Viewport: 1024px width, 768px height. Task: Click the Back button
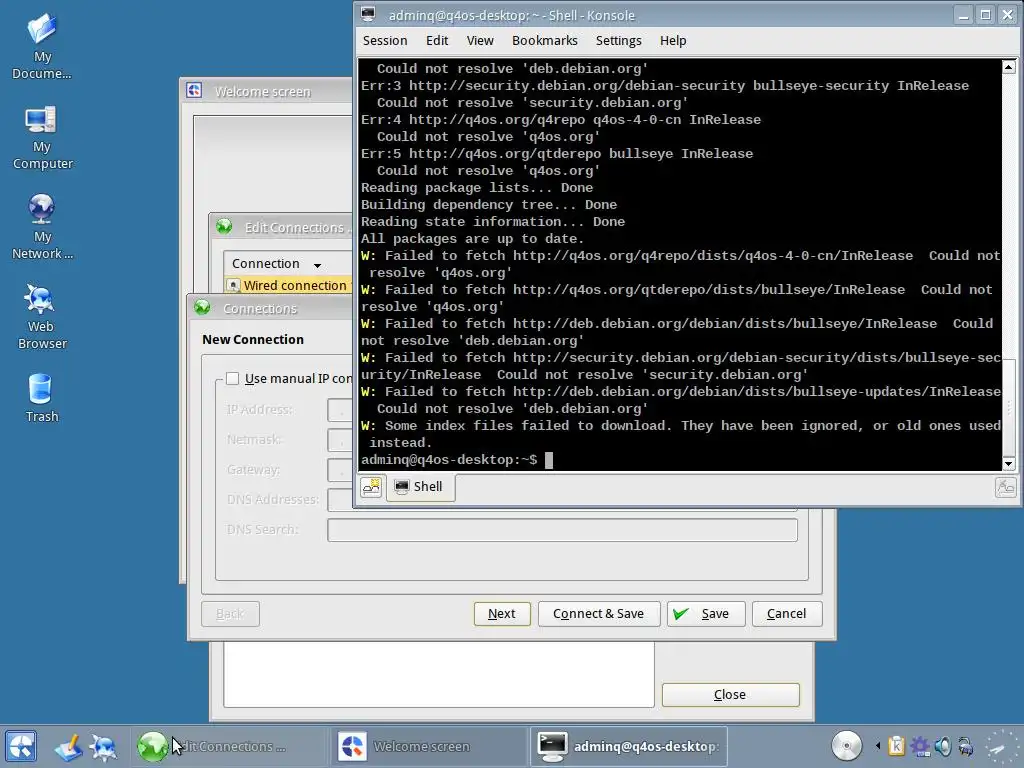230,614
